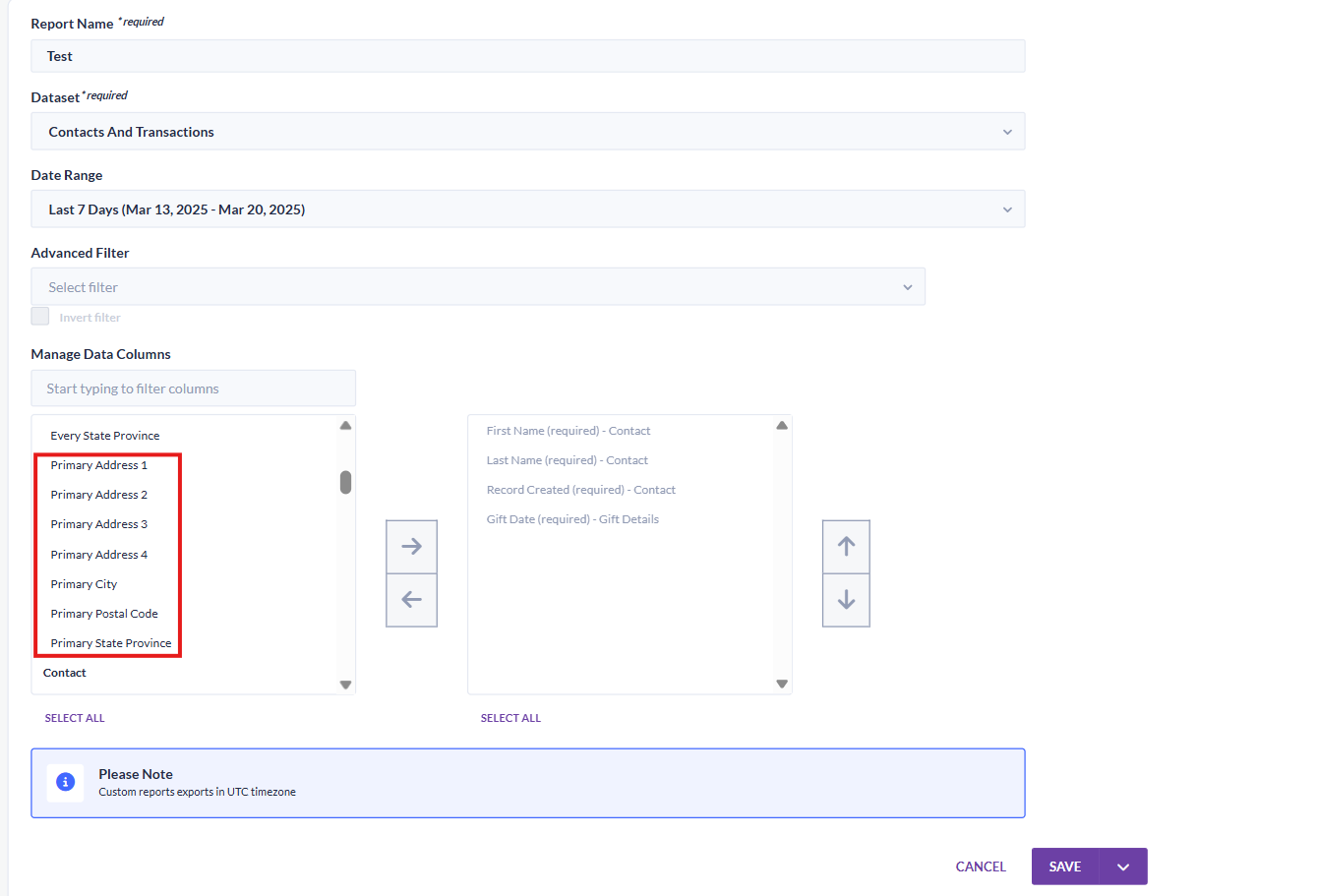The height and width of the screenshot is (896, 1318).
Task: Toggle the Invert filter checkbox
Action: pyautogui.click(x=40, y=316)
